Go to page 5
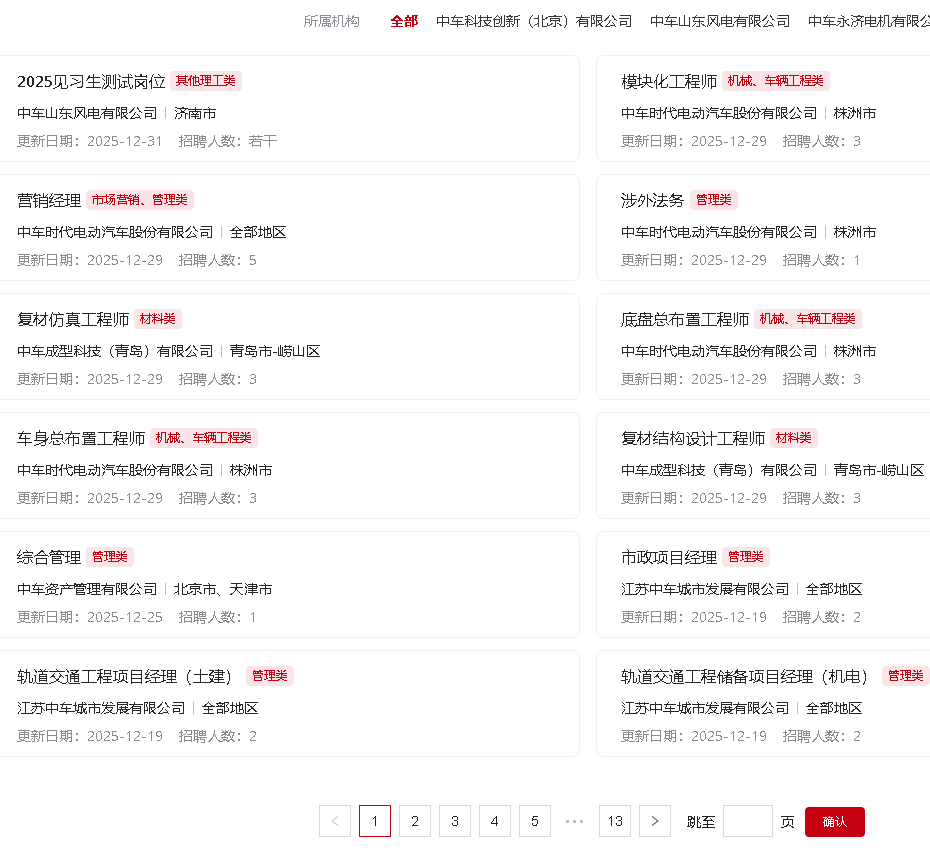 point(535,821)
